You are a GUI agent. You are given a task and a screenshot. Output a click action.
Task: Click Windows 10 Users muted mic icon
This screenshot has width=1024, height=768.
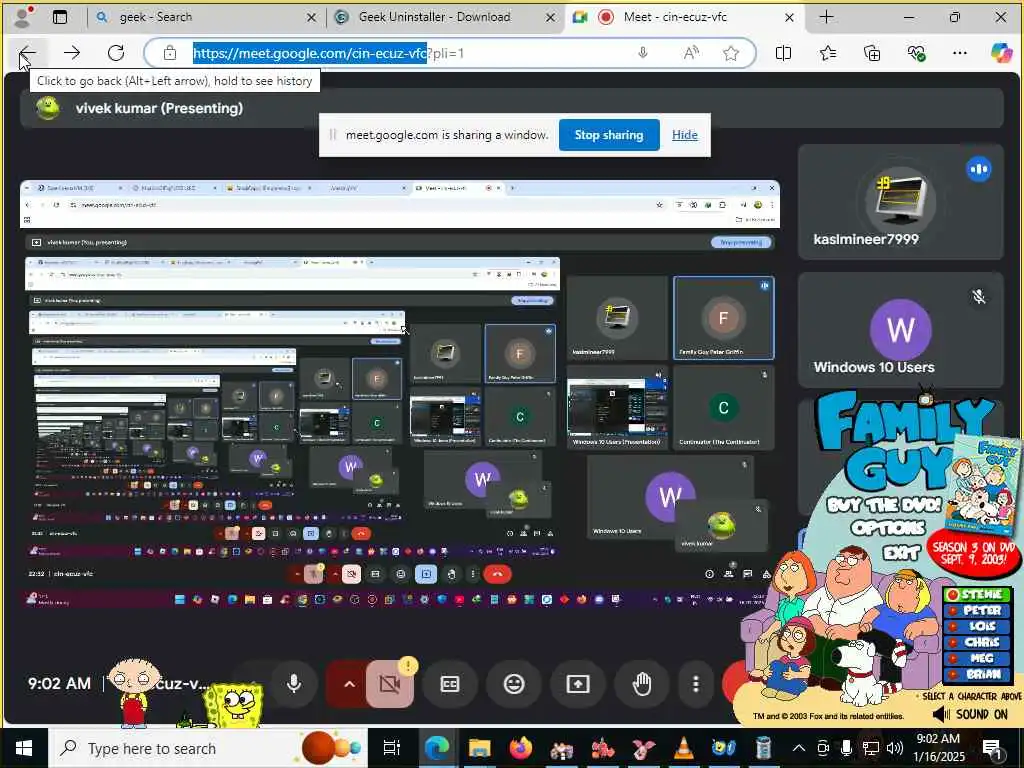tap(978, 297)
